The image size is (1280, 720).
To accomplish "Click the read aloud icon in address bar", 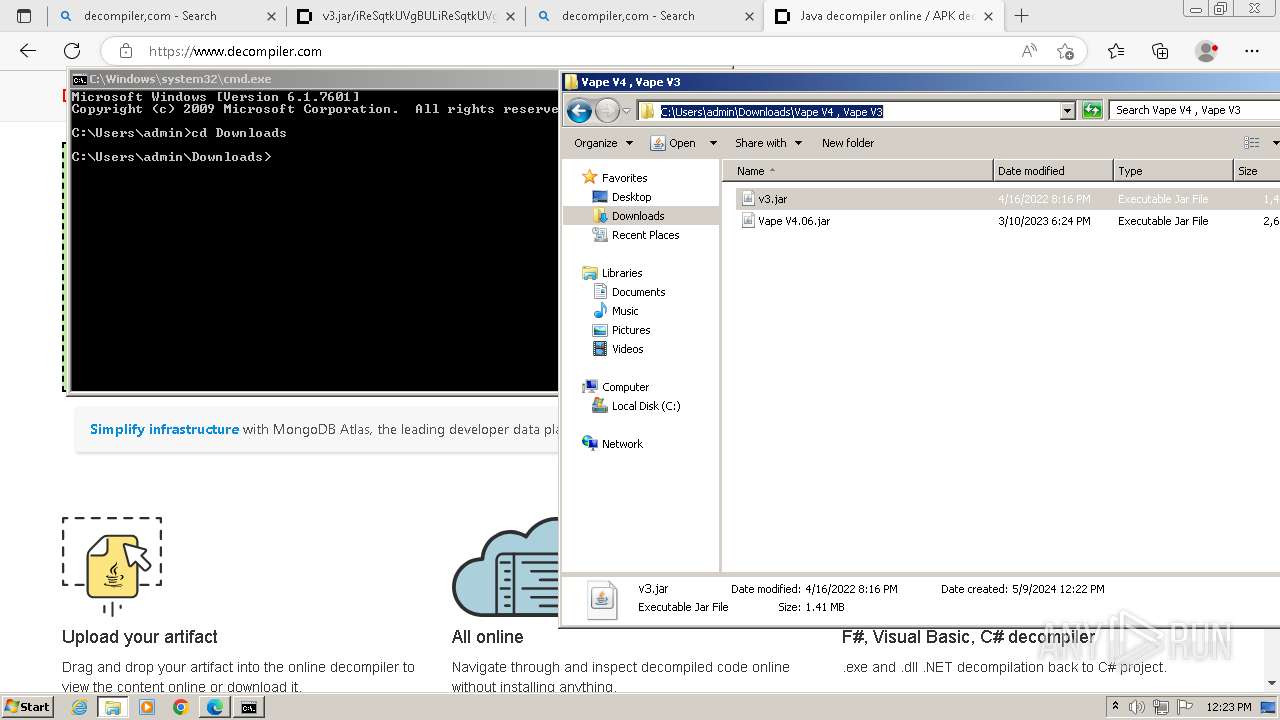I will [1029, 51].
